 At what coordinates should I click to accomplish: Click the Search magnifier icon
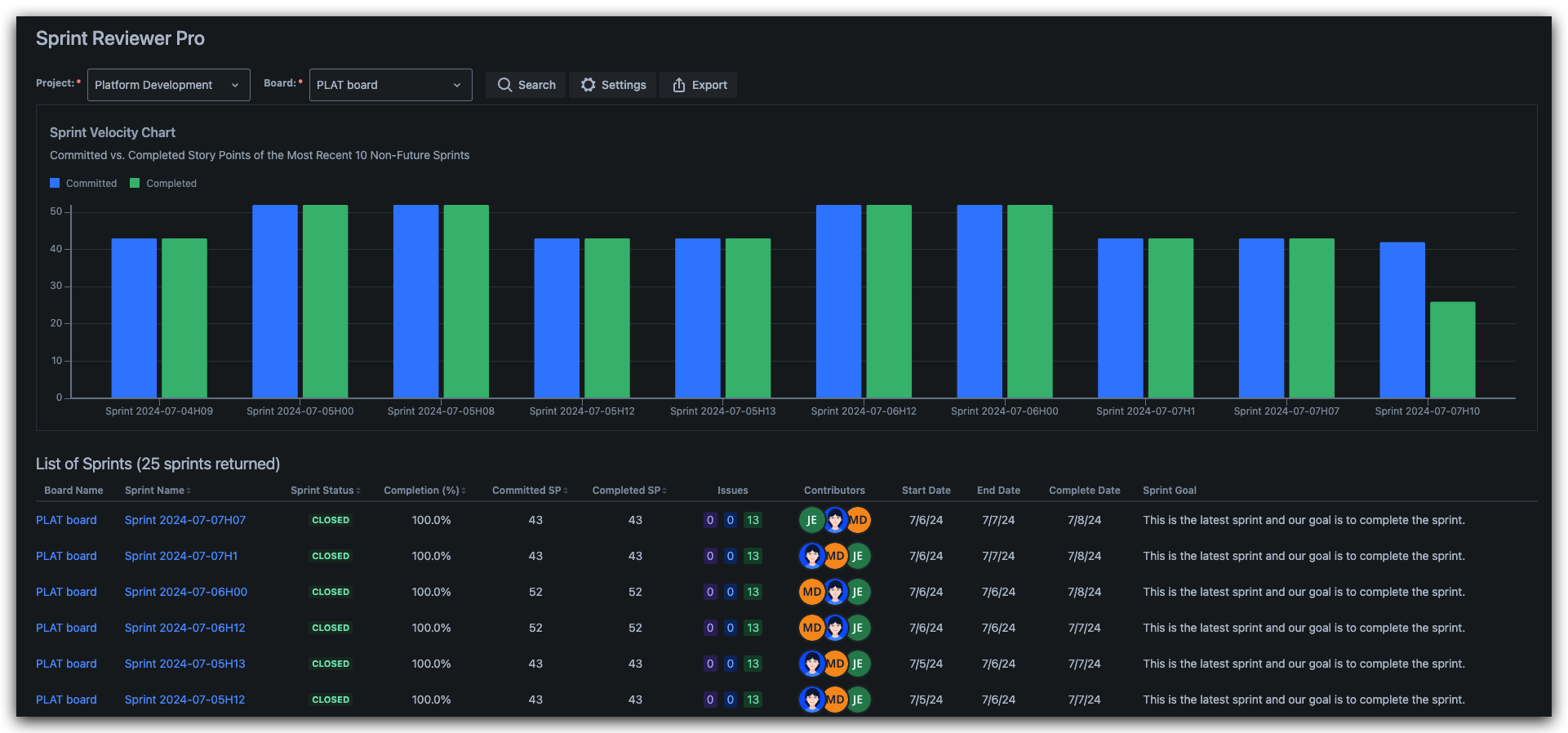click(x=505, y=85)
